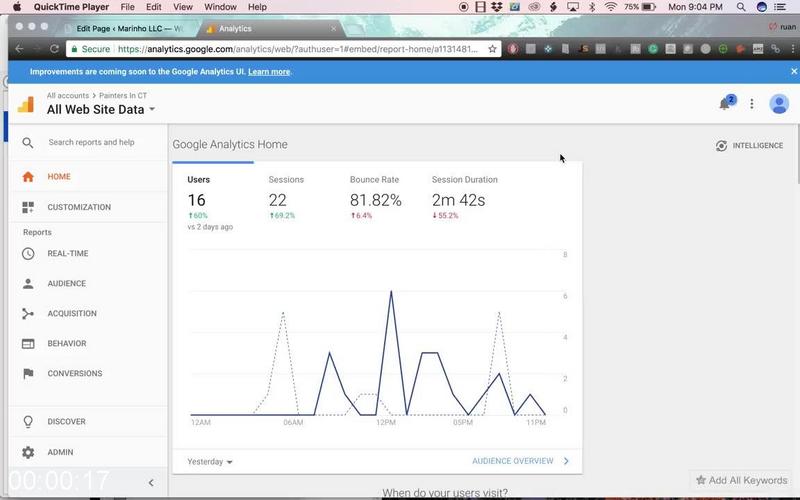Go back with browser back arrow

[x=19, y=49]
